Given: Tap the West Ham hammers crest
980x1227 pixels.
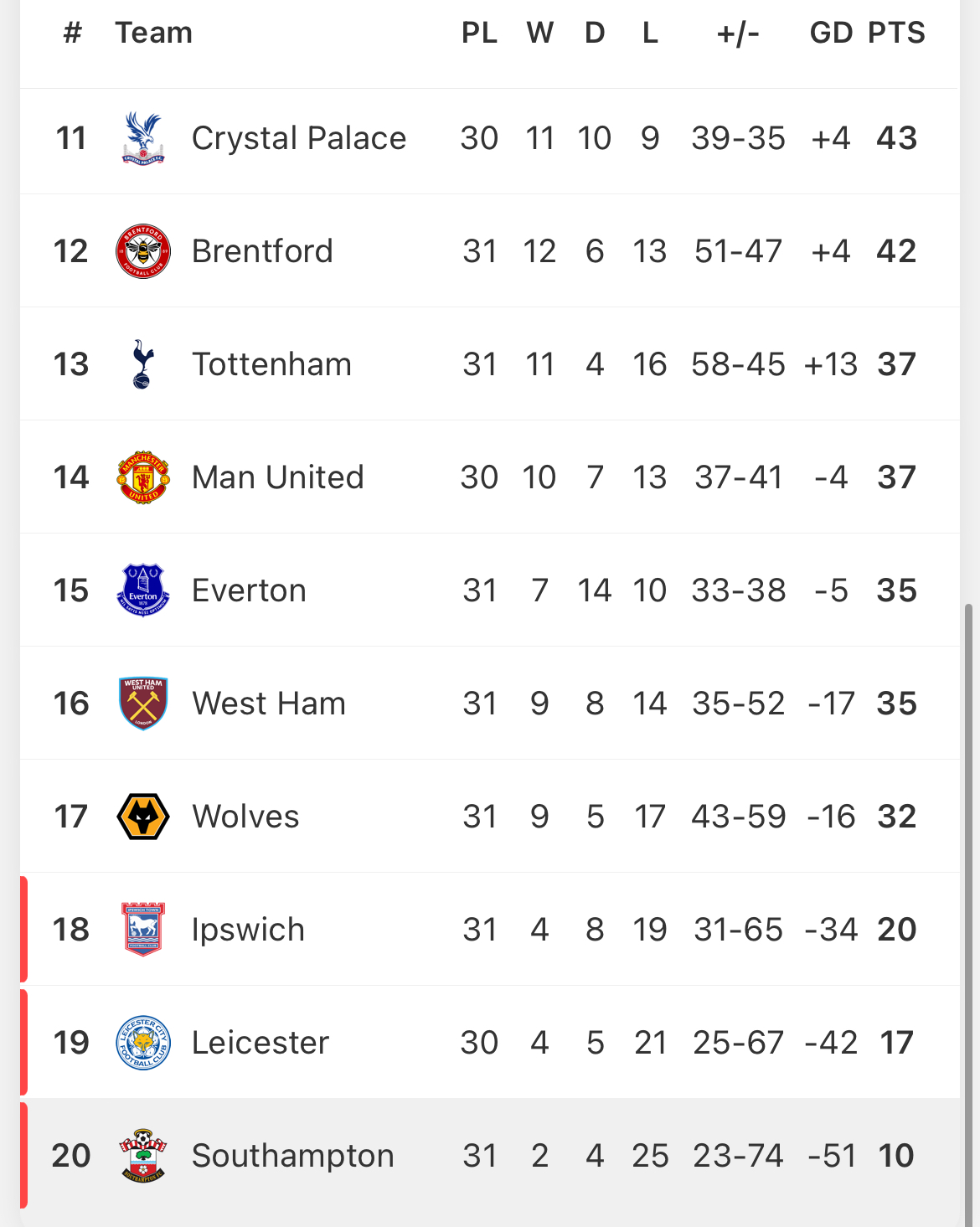Looking at the screenshot, I should (143, 704).
